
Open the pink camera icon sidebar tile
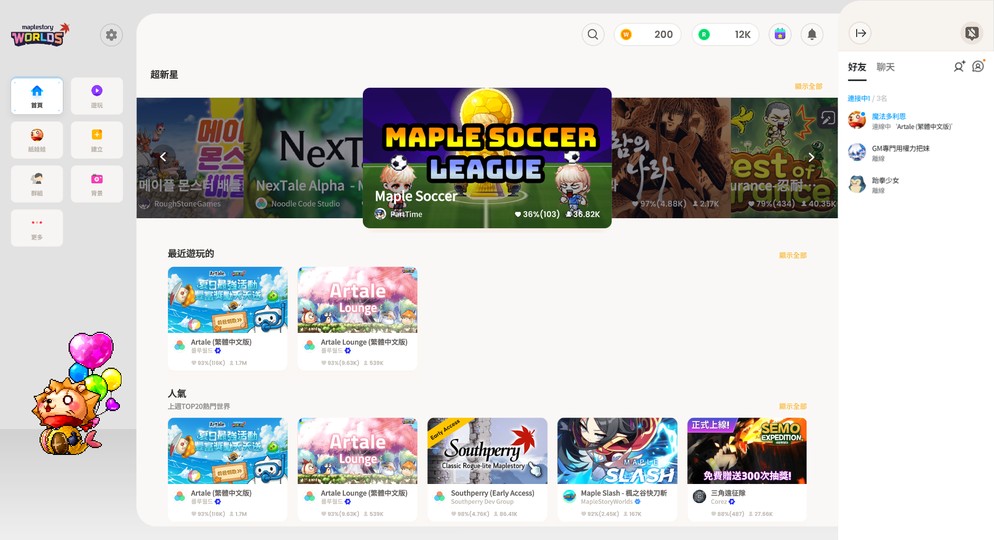97,184
